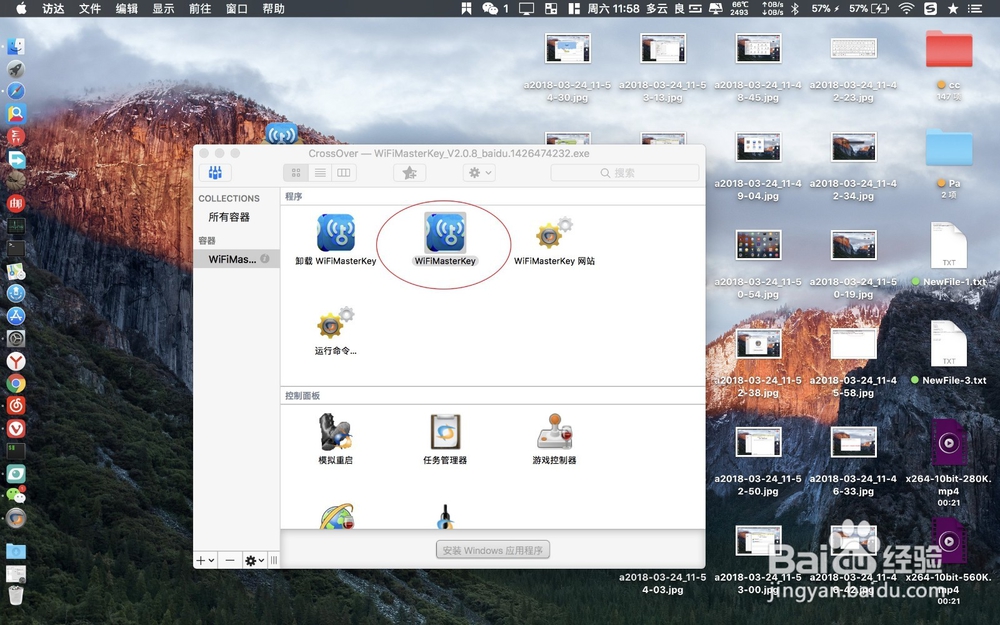Open the 文件 menu
This screenshot has height=625, width=1000.
pos(90,8)
